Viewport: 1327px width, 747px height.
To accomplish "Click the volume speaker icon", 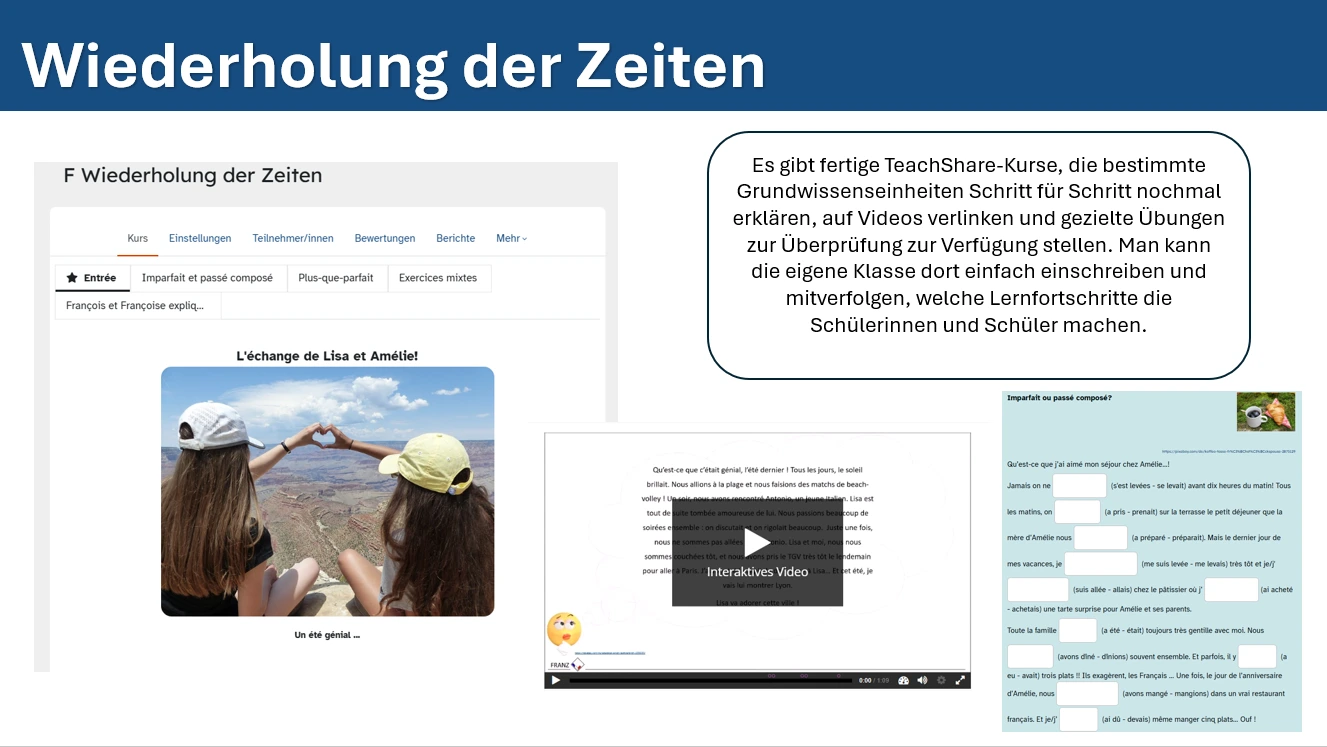I will tap(922, 680).
